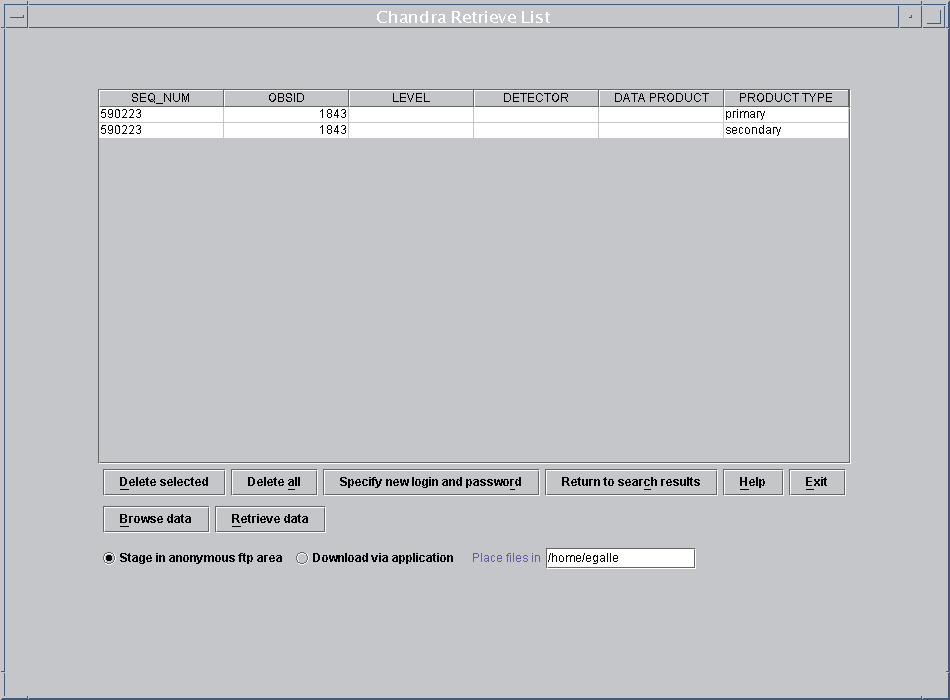Click the OBSID column header
The height and width of the screenshot is (700, 950).
(286, 98)
